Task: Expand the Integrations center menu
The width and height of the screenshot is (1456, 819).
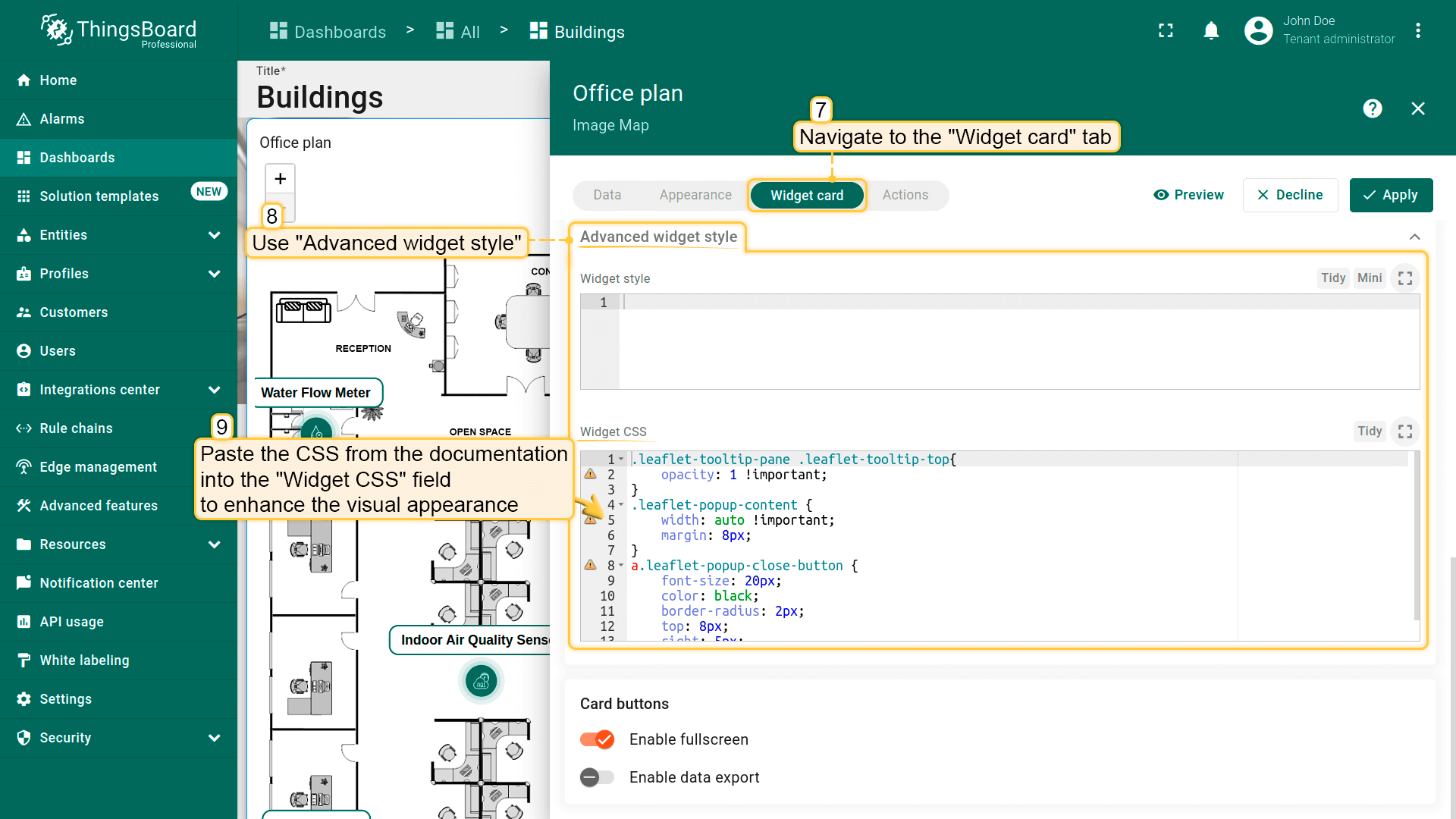Action: [214, 390]
